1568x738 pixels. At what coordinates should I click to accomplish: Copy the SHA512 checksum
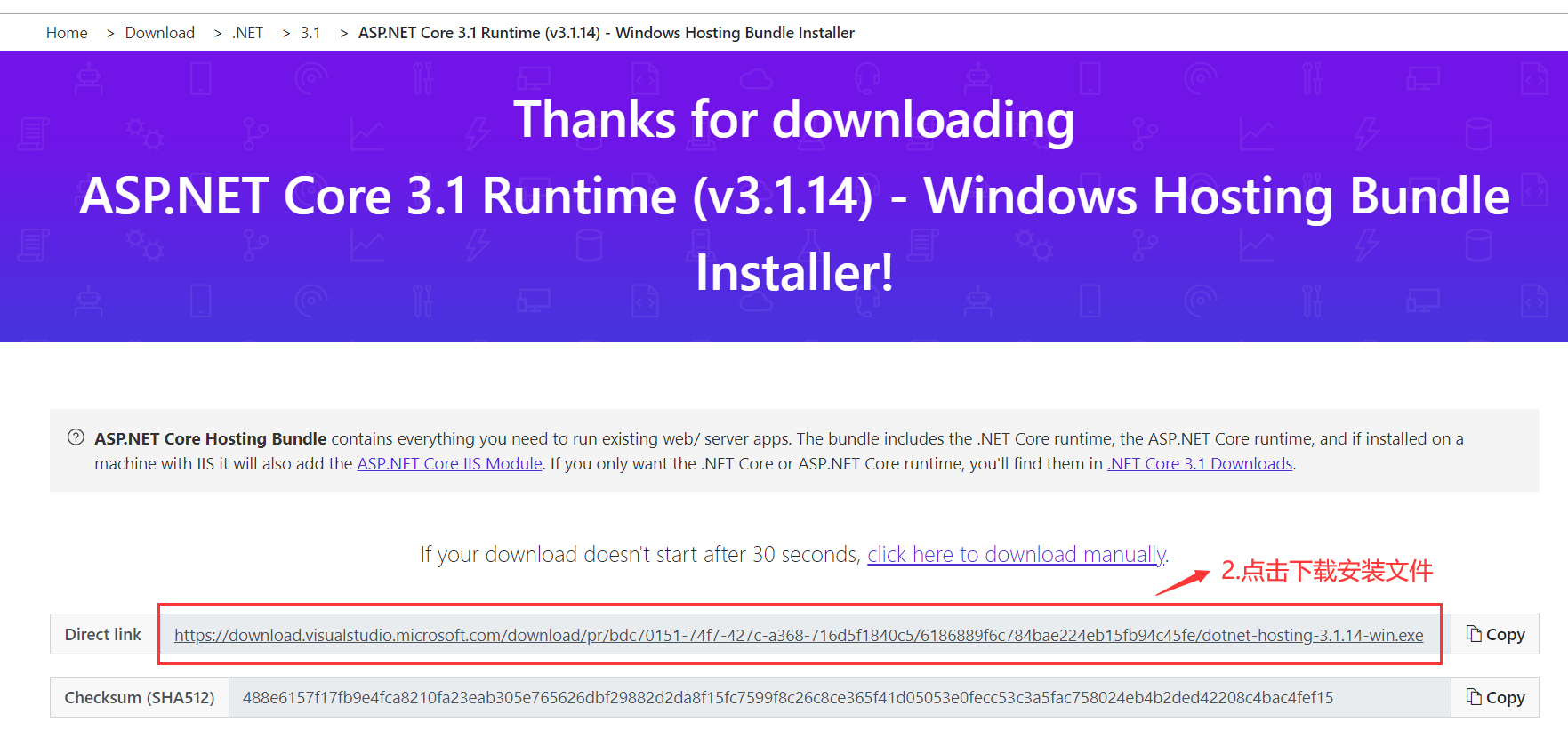tap(1495, 697)
